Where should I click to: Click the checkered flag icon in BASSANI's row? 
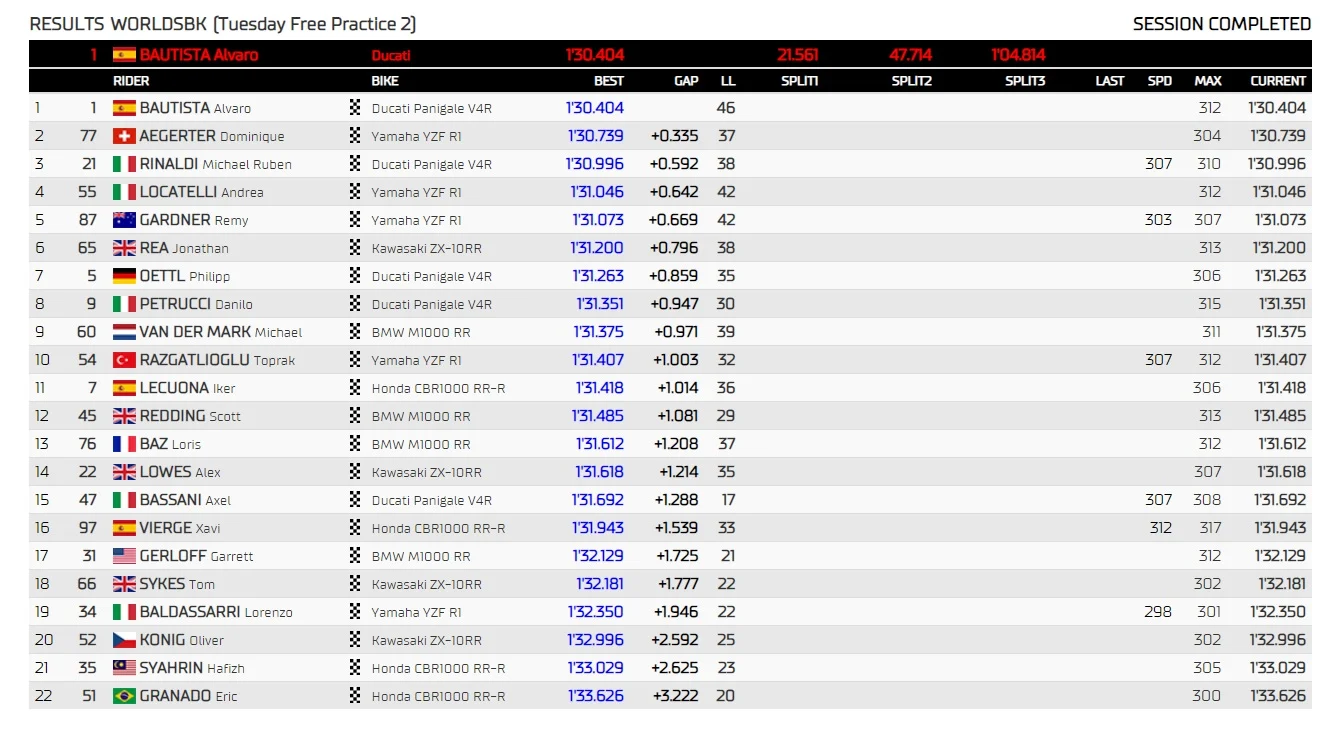354,500
